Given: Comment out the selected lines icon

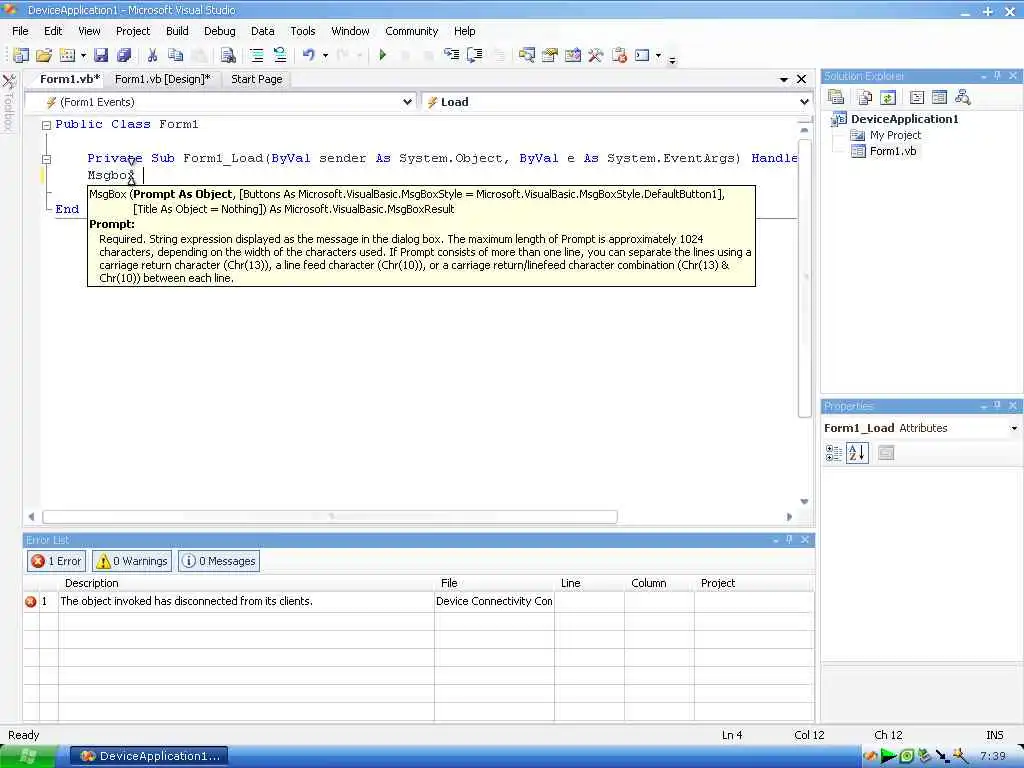Looking at the screenshot, I should [x=257, y=56].
